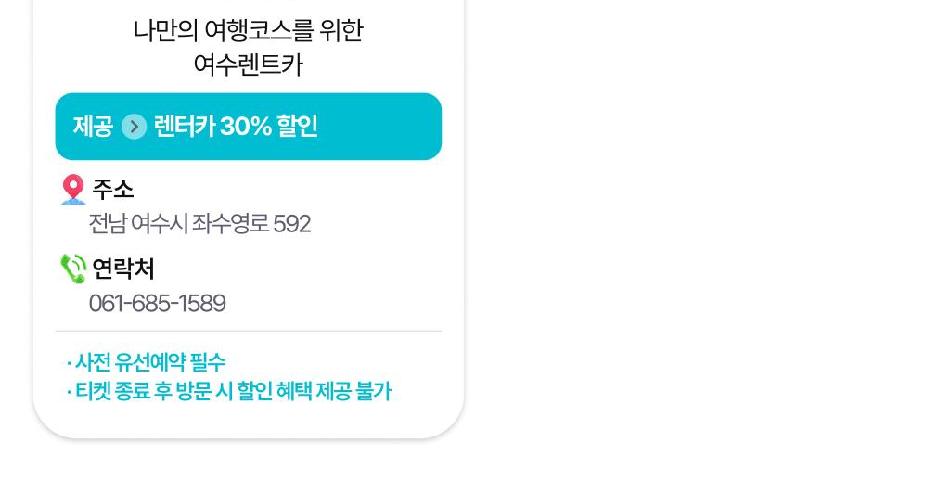This screenshot has width=950, height=494.
Task: Click the '나만의 여행코스를 위한' tagline
Action: point(248,31)
